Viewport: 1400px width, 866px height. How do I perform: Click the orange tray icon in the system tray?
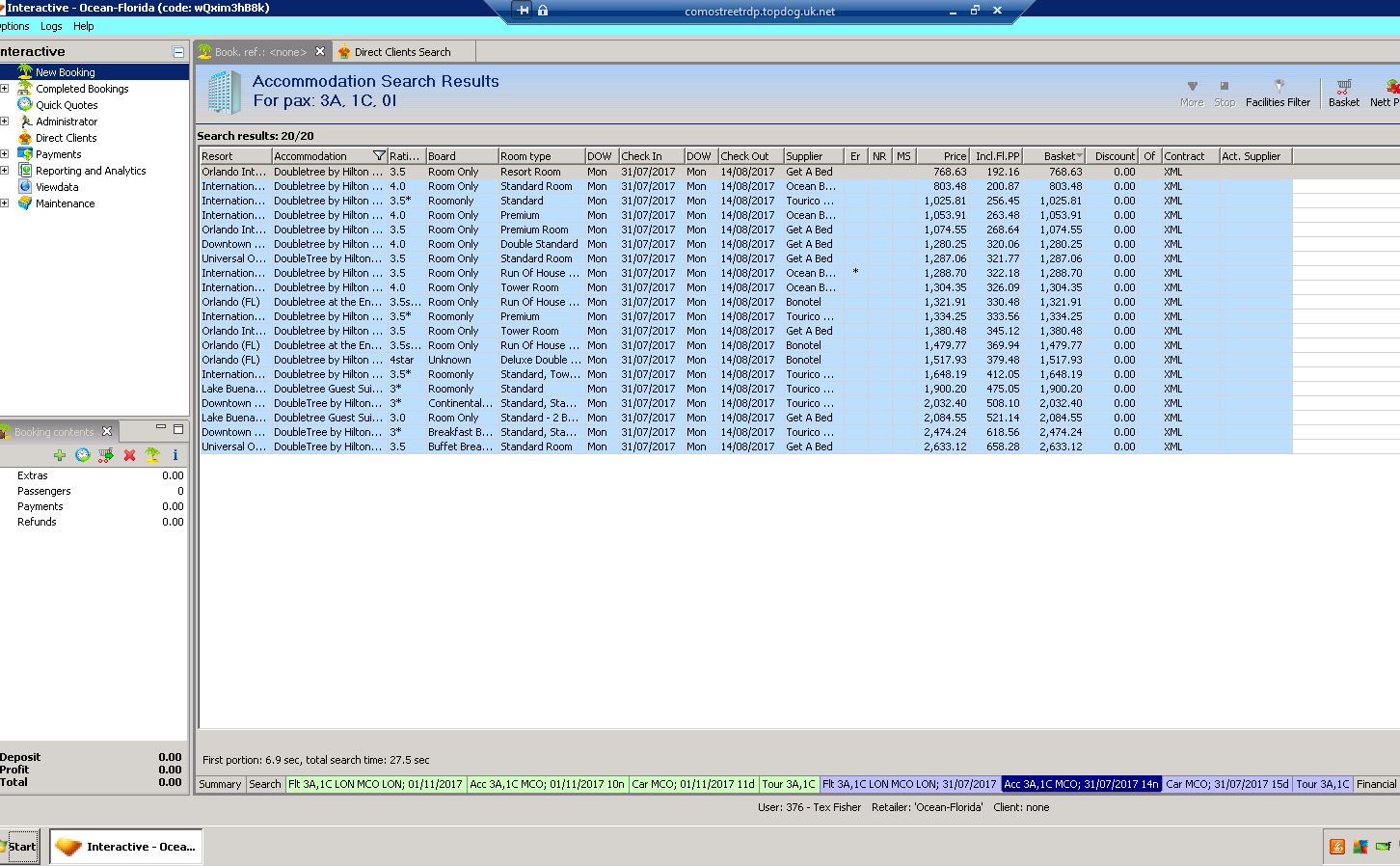point(1337,847)
